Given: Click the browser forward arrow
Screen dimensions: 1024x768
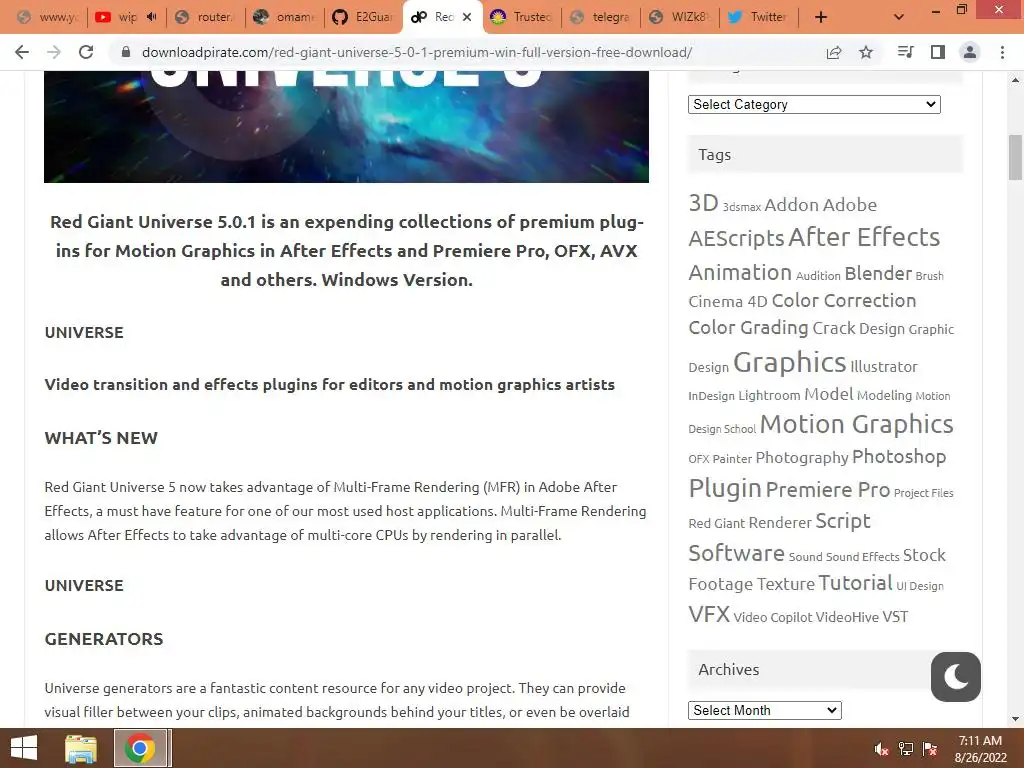Looking at the screenshot, I should tap(54, 52).
